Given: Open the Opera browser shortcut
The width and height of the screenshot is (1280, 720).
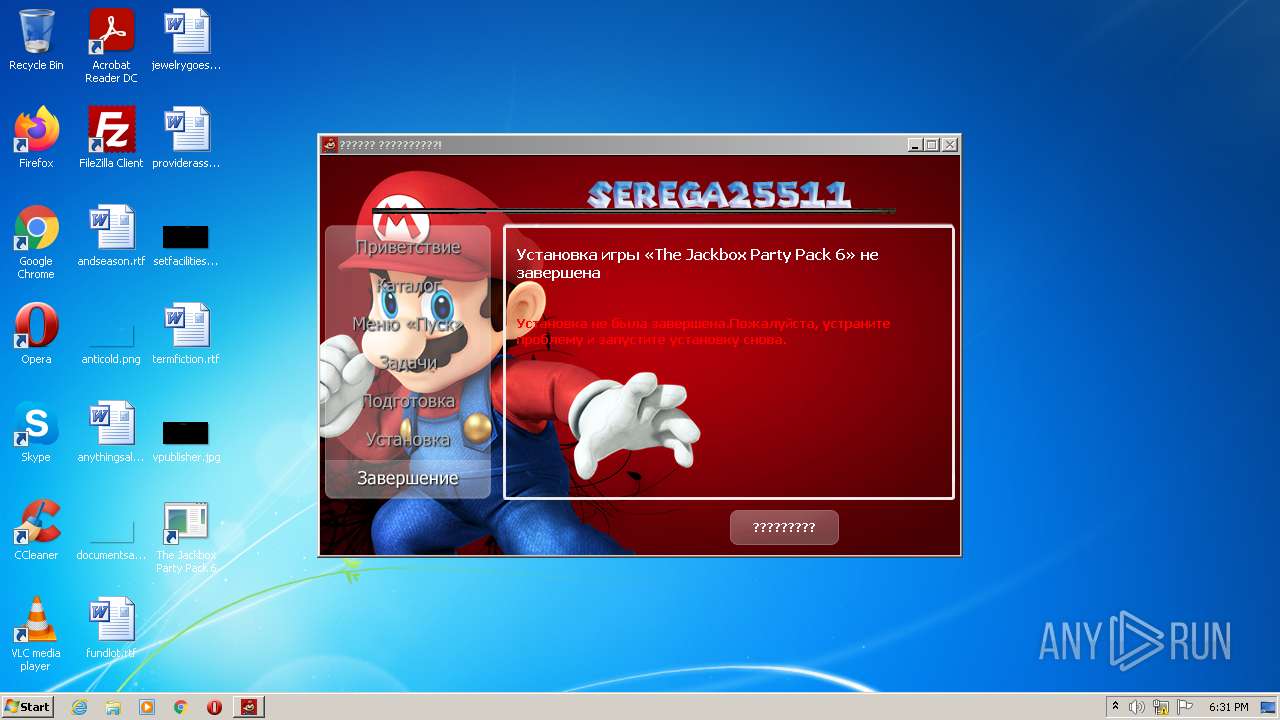Looking at the screenshot, I should [36, 333].
